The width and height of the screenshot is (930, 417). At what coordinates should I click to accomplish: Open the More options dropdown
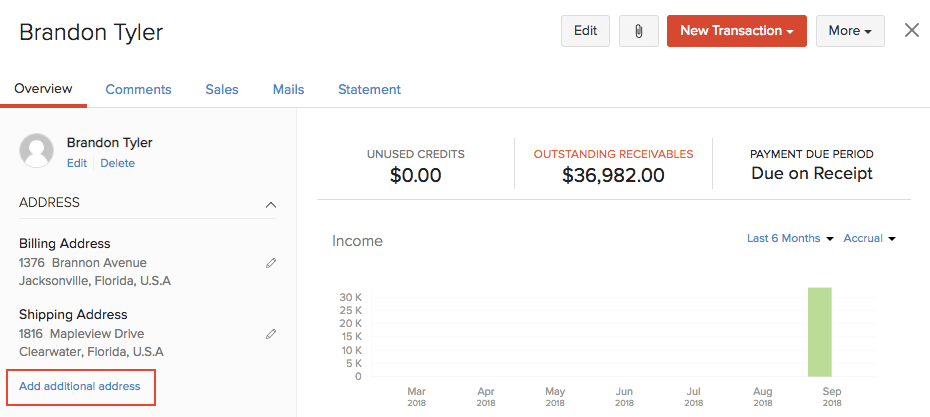pos(849,31)
